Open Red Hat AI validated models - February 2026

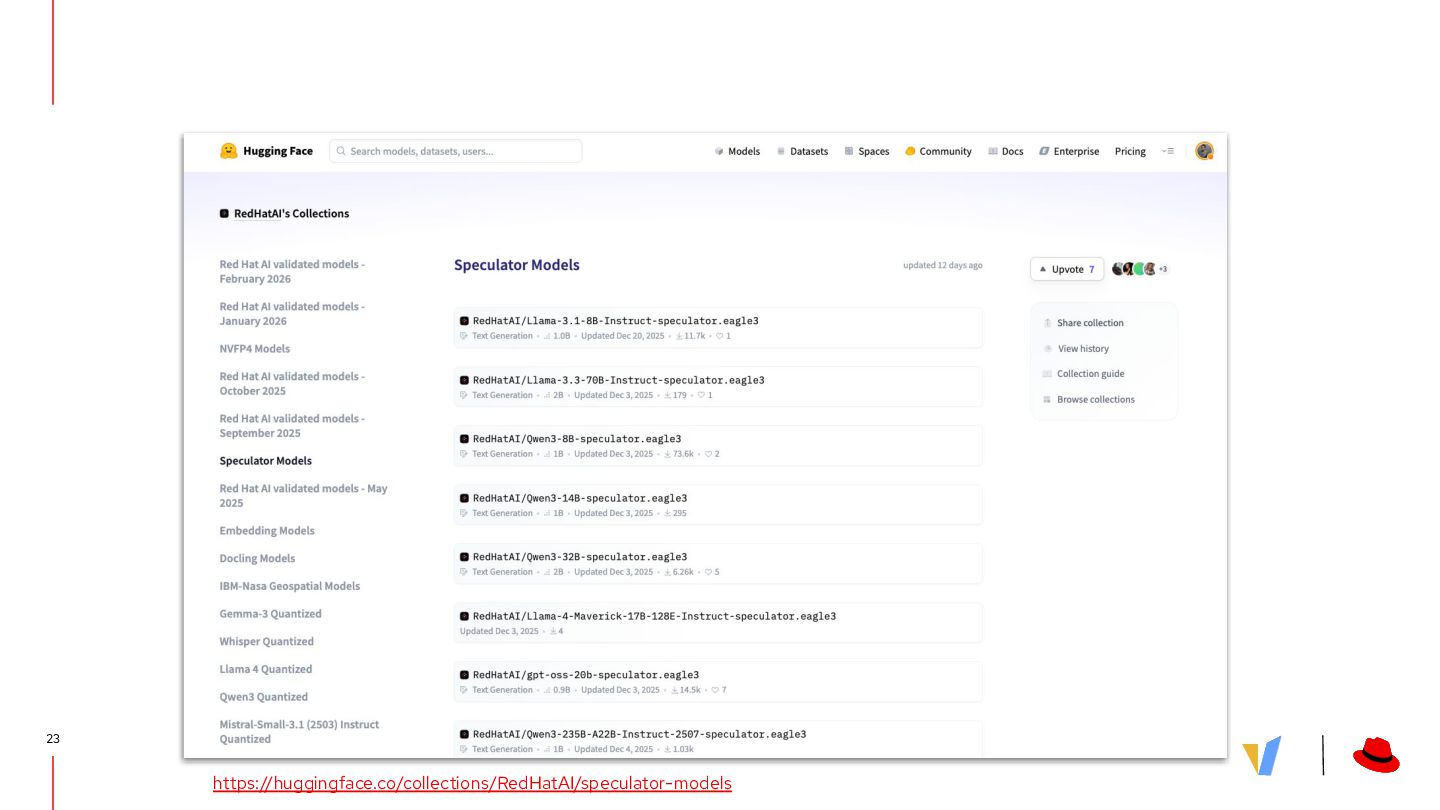click(x=292, y=272)
